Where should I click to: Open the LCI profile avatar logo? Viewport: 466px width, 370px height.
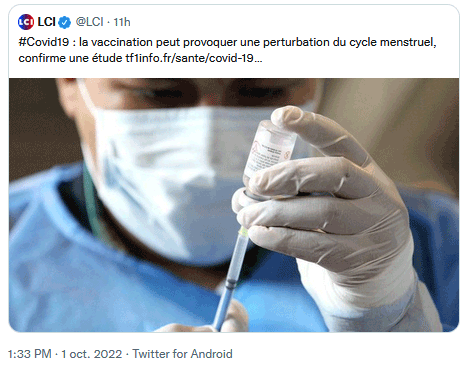26,22
